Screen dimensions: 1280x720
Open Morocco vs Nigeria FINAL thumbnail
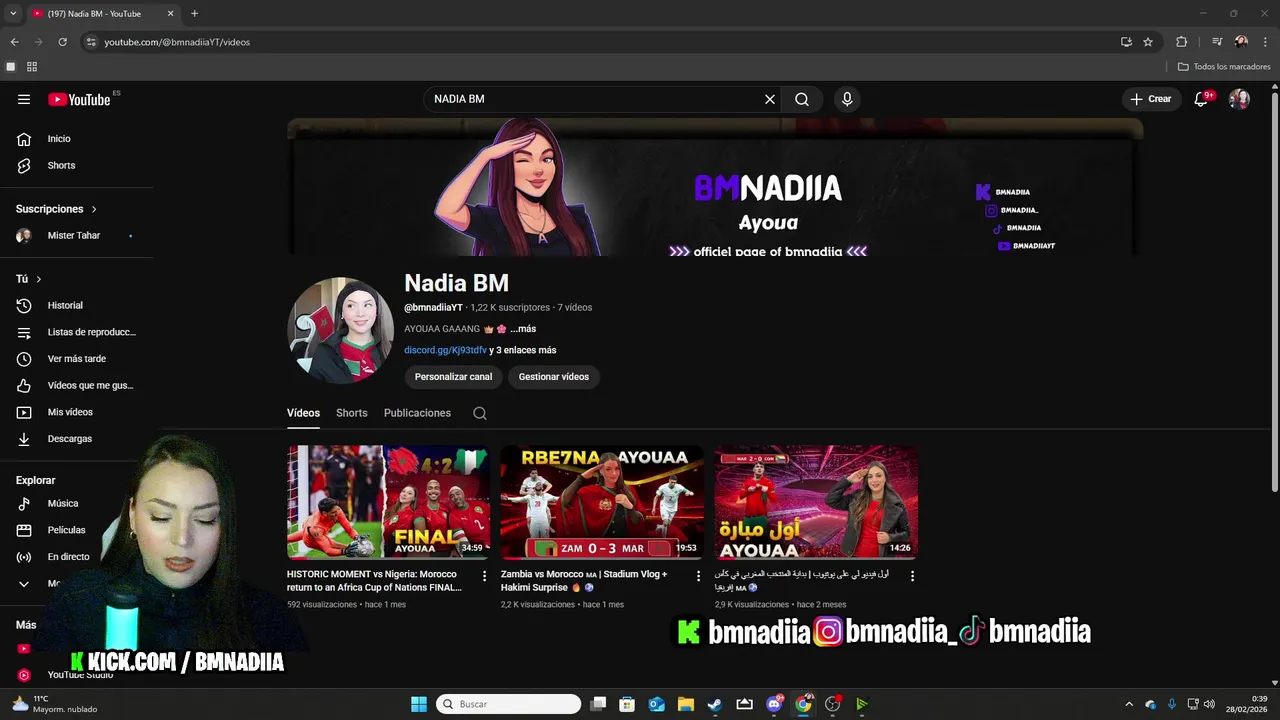click(389, 502)
